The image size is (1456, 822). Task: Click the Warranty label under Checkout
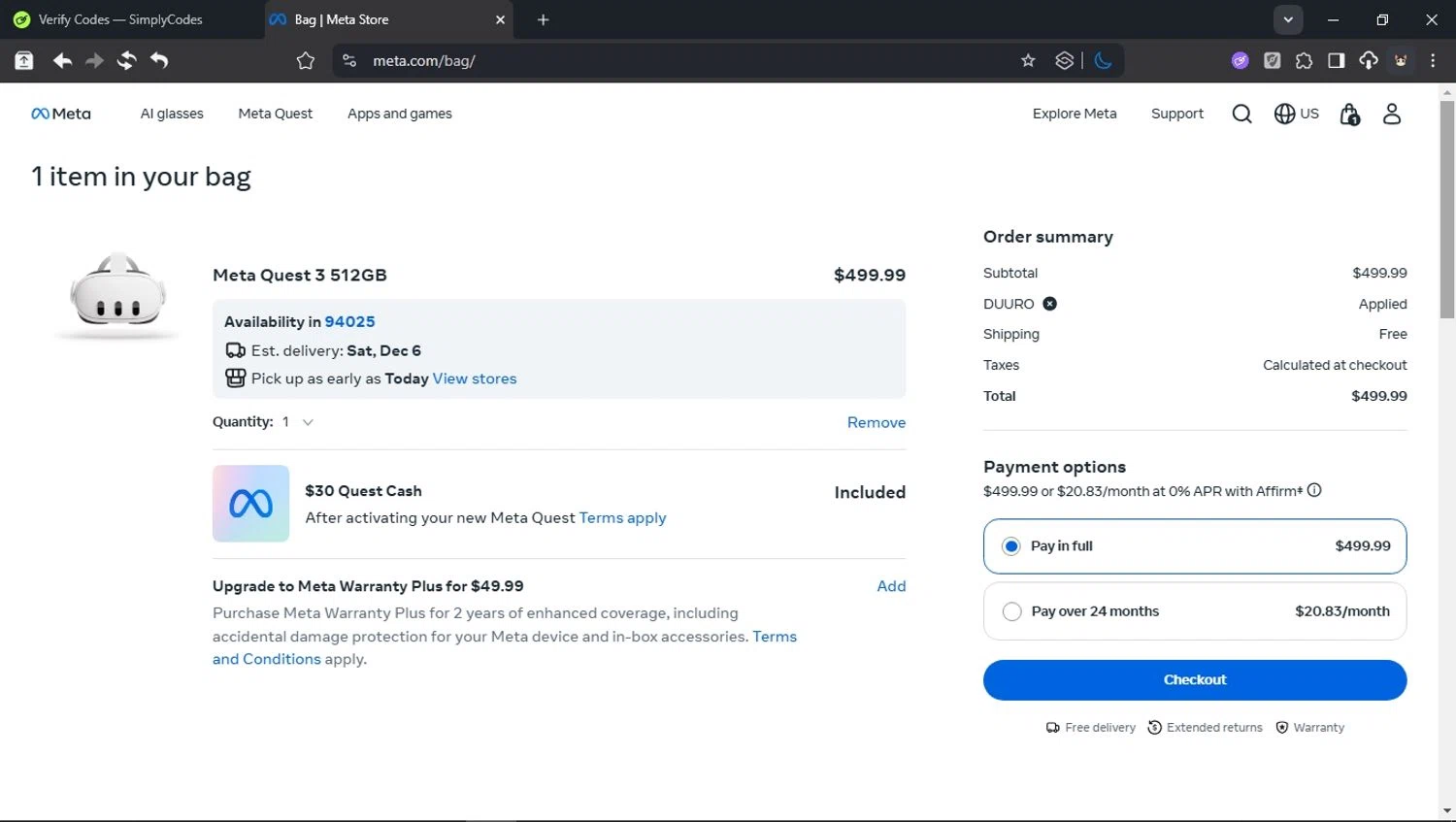(x=1318, y=728)
